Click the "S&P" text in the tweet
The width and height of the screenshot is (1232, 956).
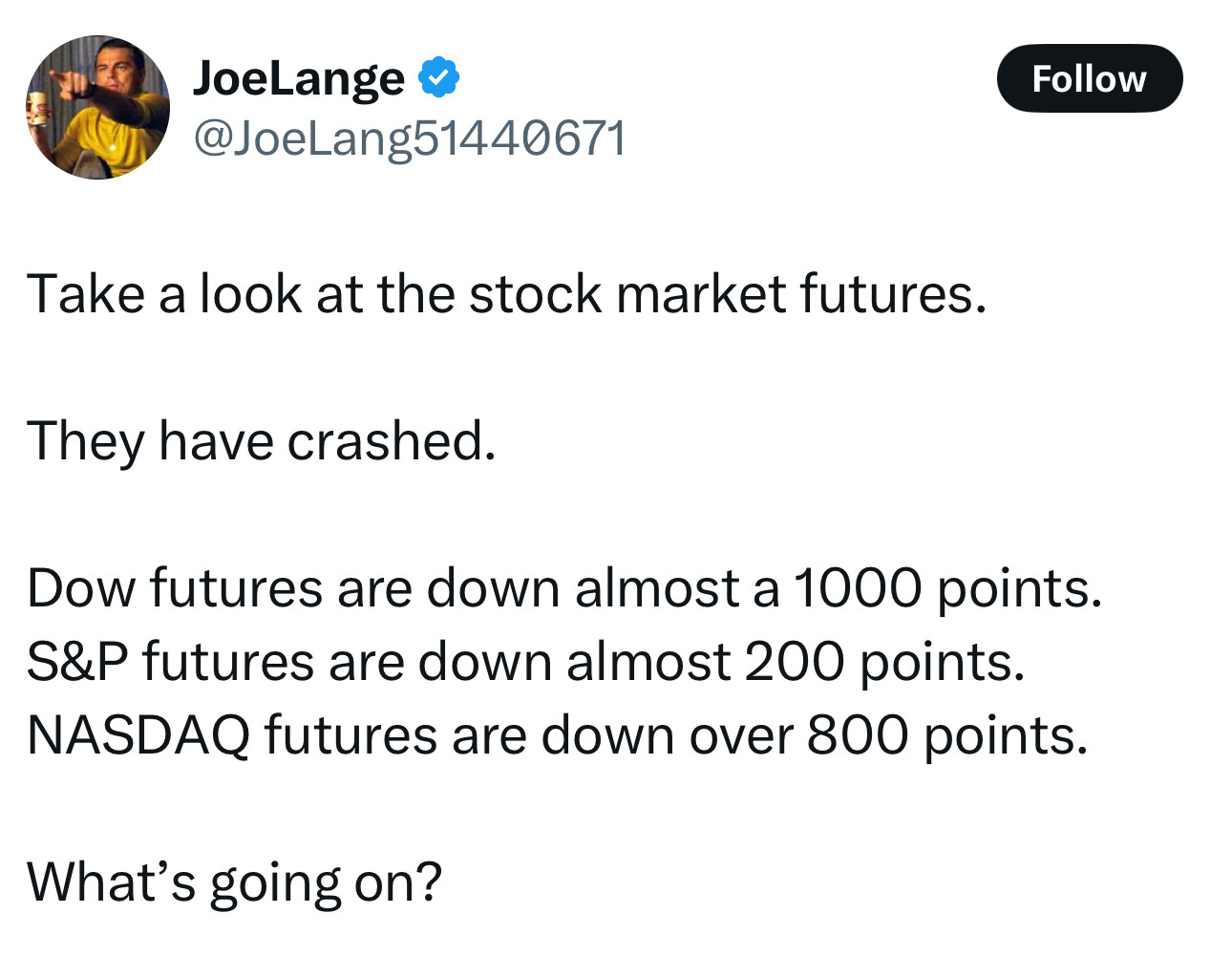point(76,662)
